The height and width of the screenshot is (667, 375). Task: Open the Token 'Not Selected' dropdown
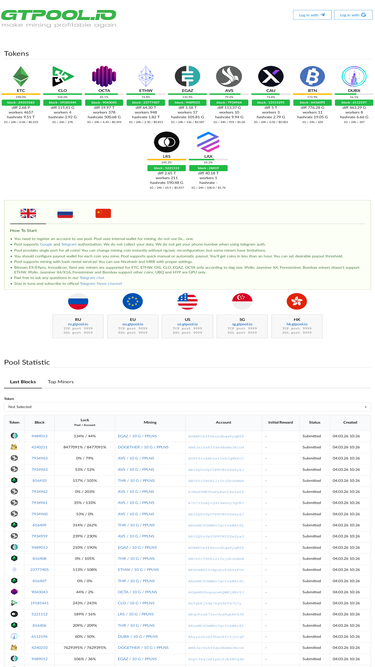click(188, 407)
